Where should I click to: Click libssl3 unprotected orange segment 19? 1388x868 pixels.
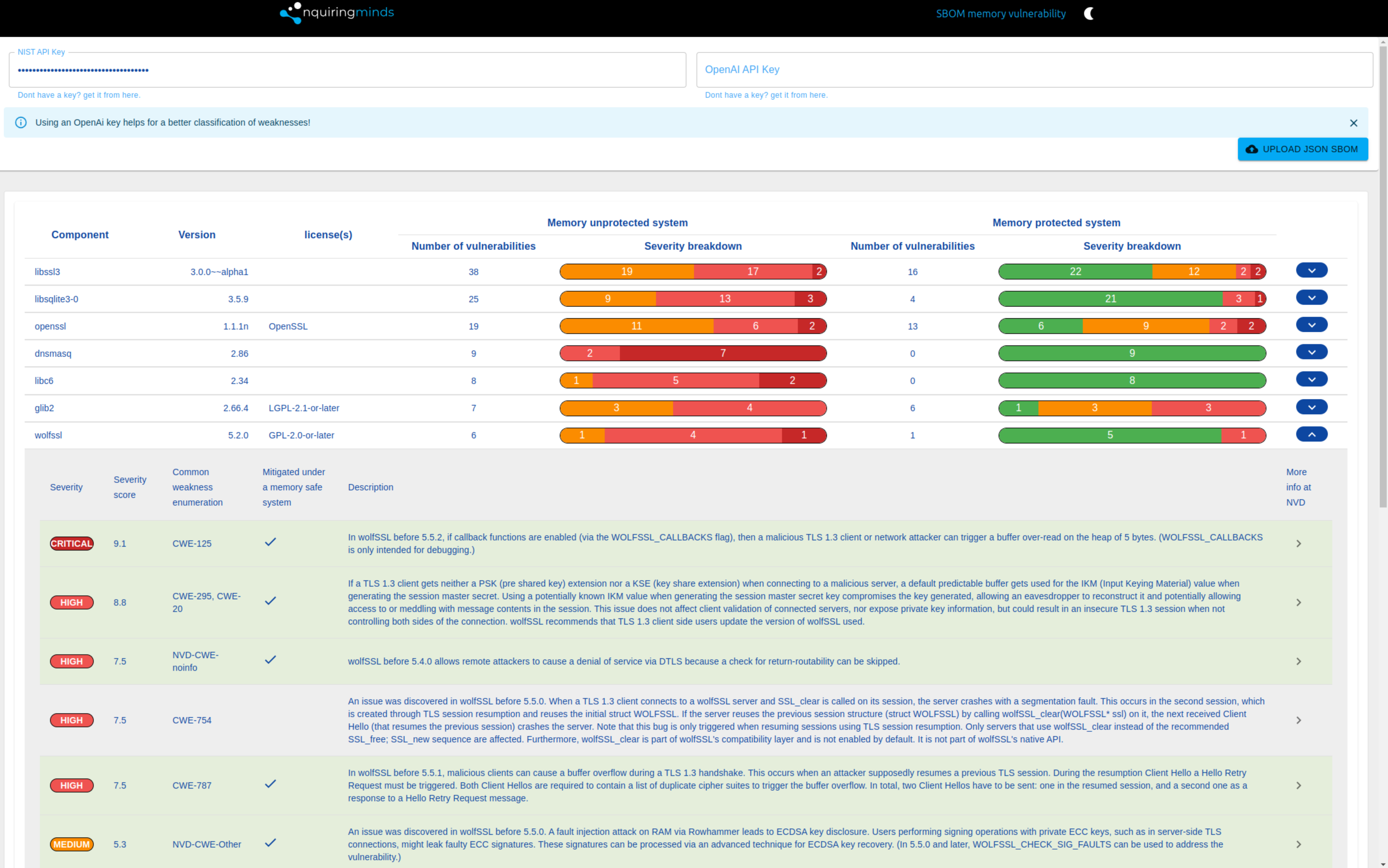(x=627, y=271)
